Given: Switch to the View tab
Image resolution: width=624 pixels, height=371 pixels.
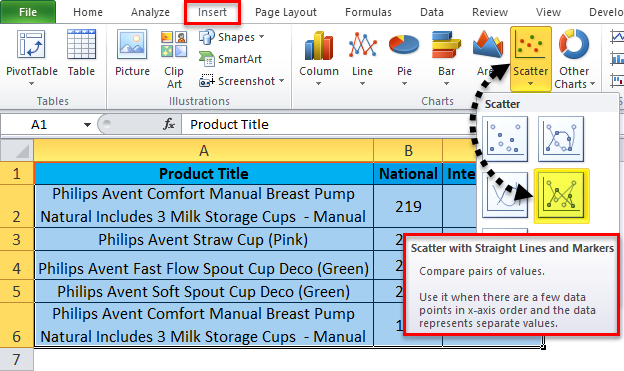Looking at the screenshot, I should (548, 12).
